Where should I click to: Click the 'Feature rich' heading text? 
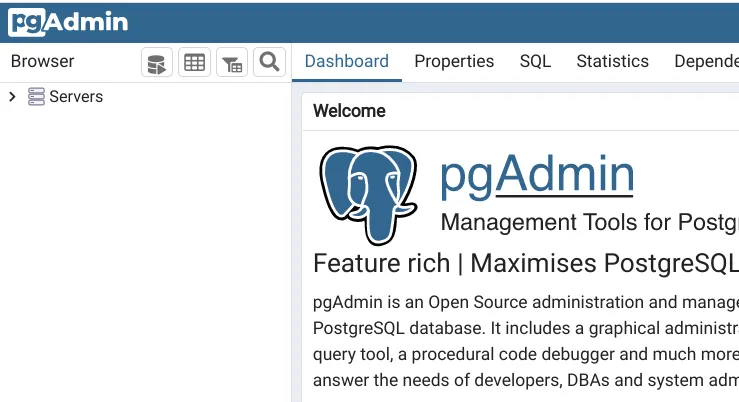tap(381, 263)
